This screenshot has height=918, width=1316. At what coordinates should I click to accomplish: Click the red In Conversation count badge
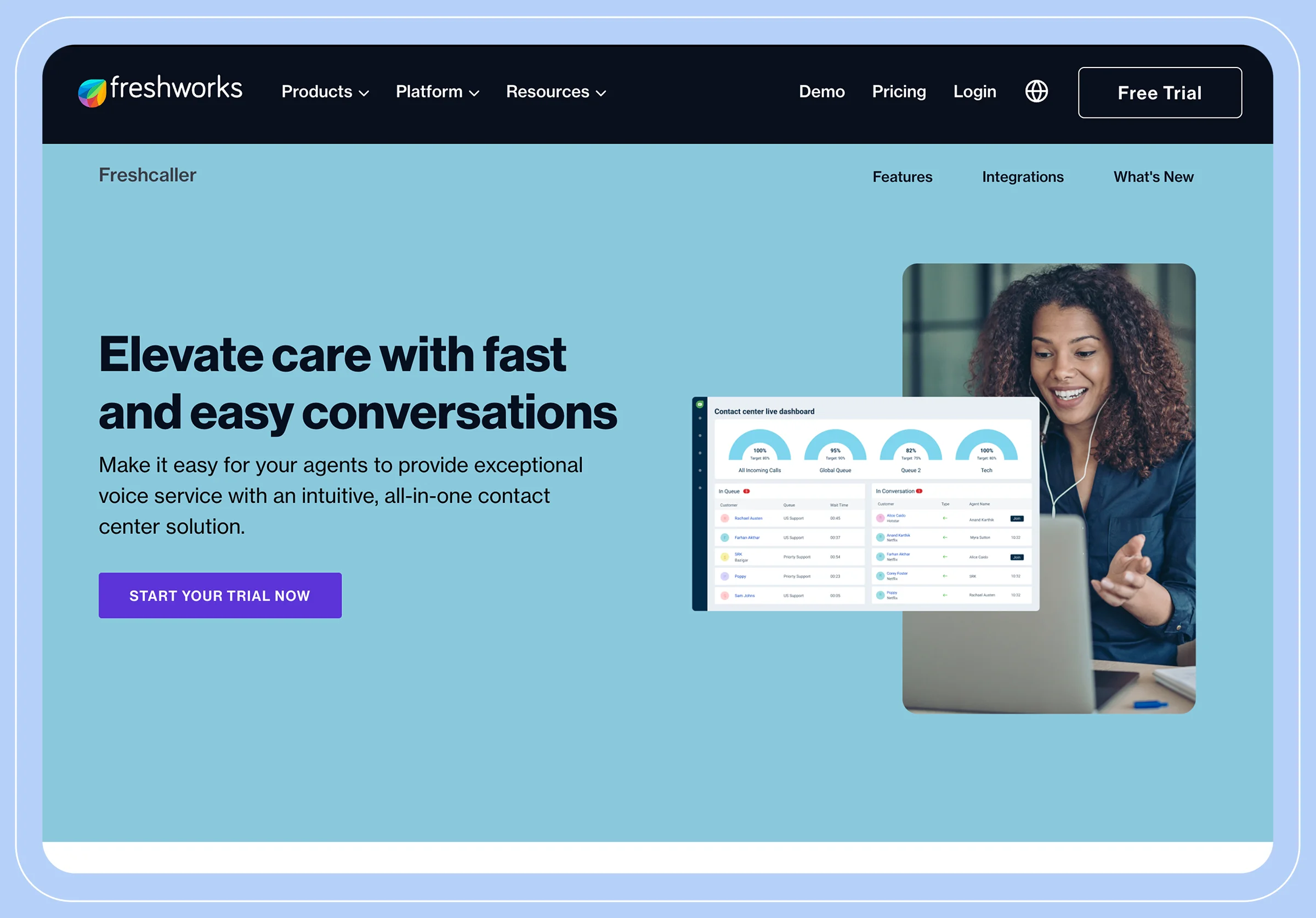[920, 491]
